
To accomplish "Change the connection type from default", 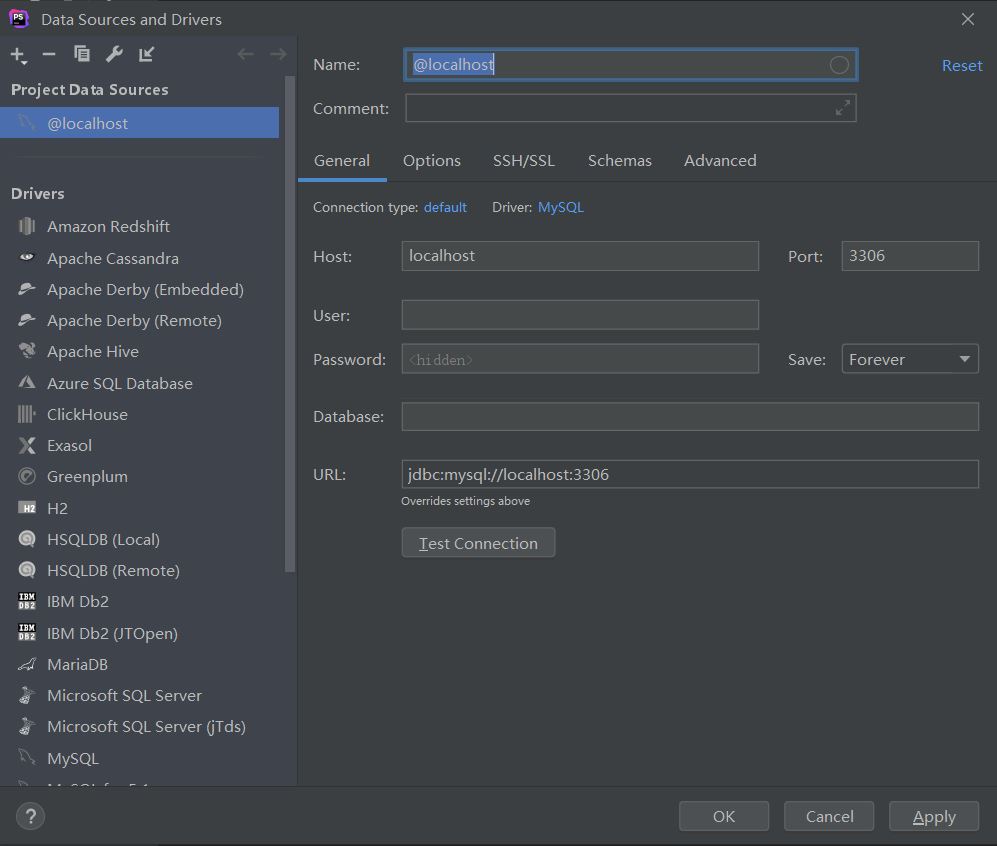I will 445,207.
